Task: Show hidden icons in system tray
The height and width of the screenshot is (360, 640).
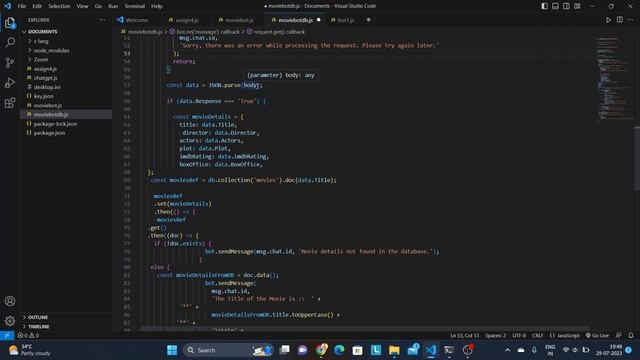Action: (507, 350)
